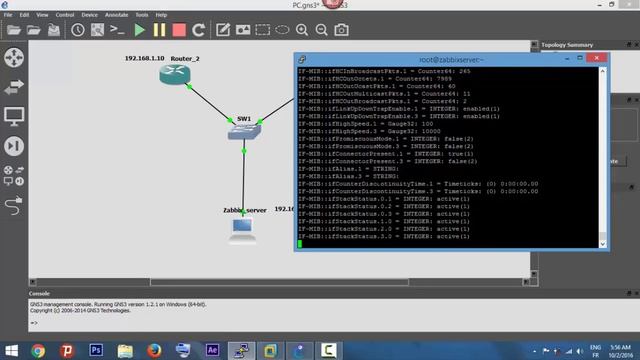Click the Open project folder icon
Screen dimensions: 640x360
click(x=33, y=30)
